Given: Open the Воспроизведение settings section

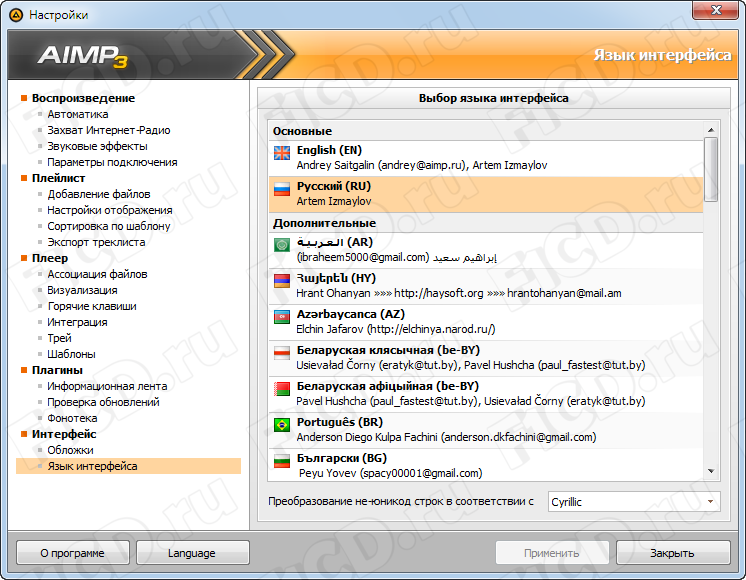Looking at the screenshot, I should (83, 98).
